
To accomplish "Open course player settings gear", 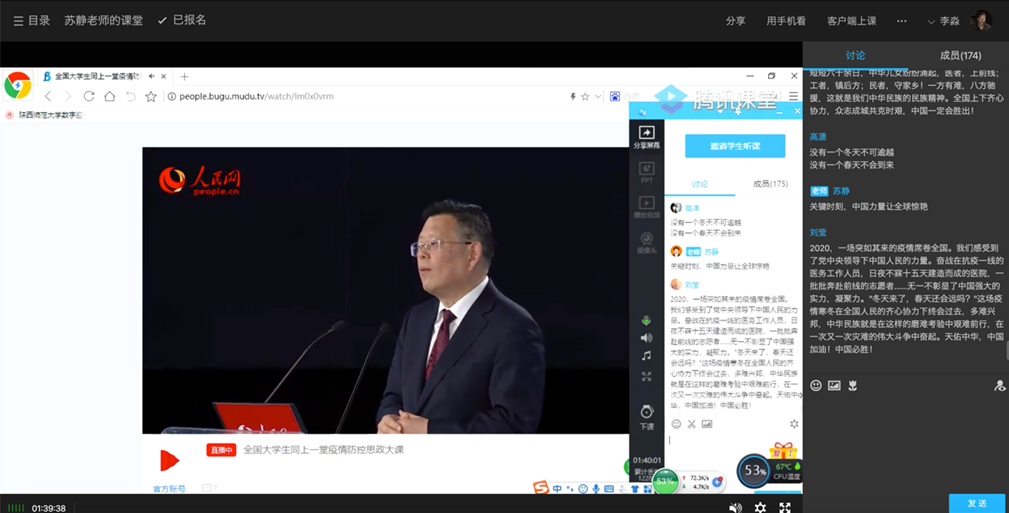I will point(760,507).
